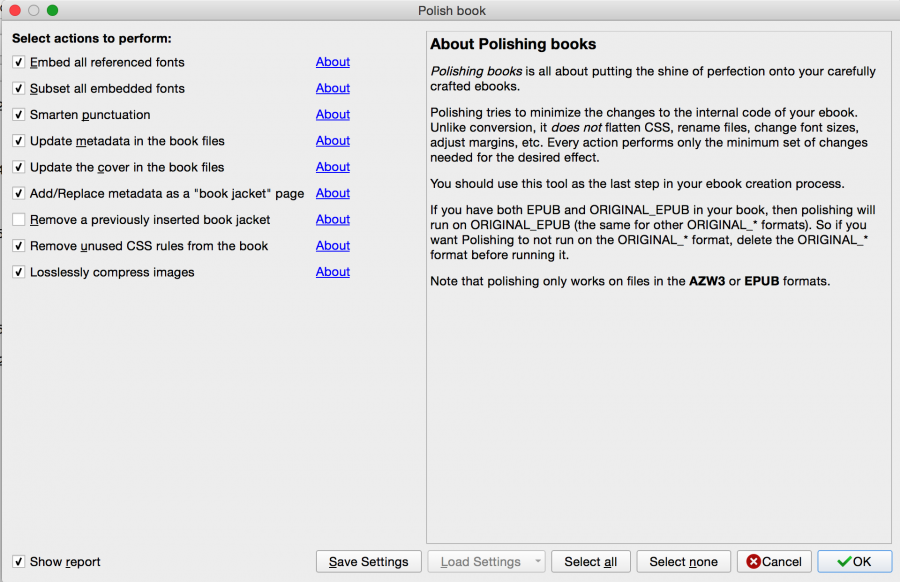900x582 pixels.
Task: Click About link for Losslessly compress images
Action: [332, 272]
